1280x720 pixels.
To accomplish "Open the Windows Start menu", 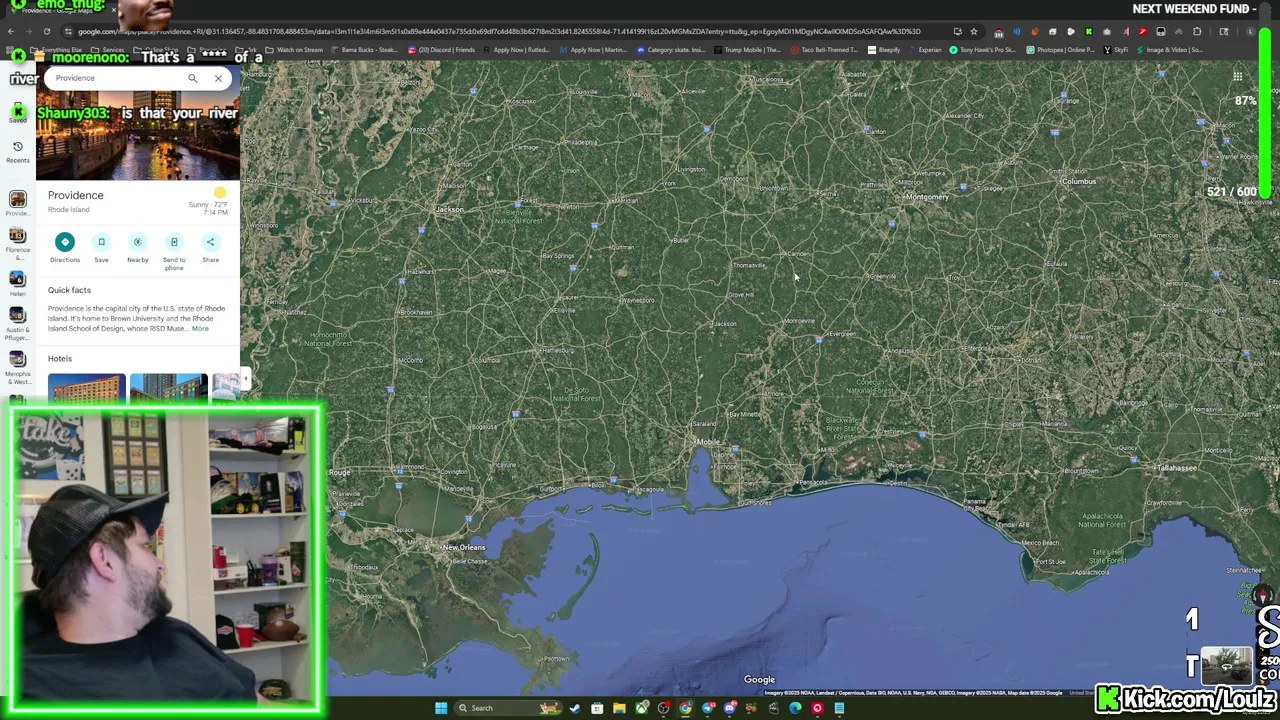I will tap(441, 708).
